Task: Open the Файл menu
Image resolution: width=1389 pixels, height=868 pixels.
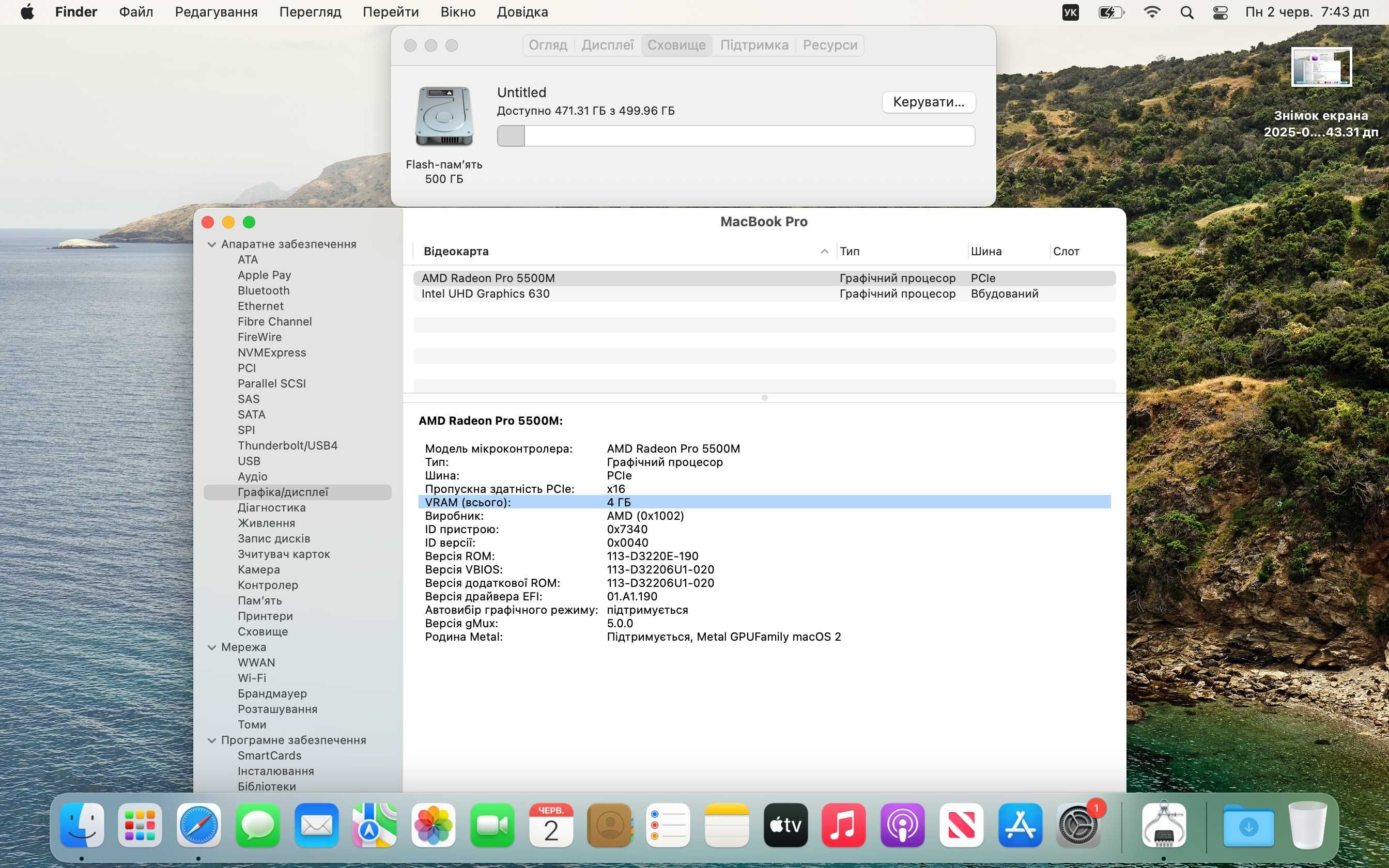Action: coord(136,12)
